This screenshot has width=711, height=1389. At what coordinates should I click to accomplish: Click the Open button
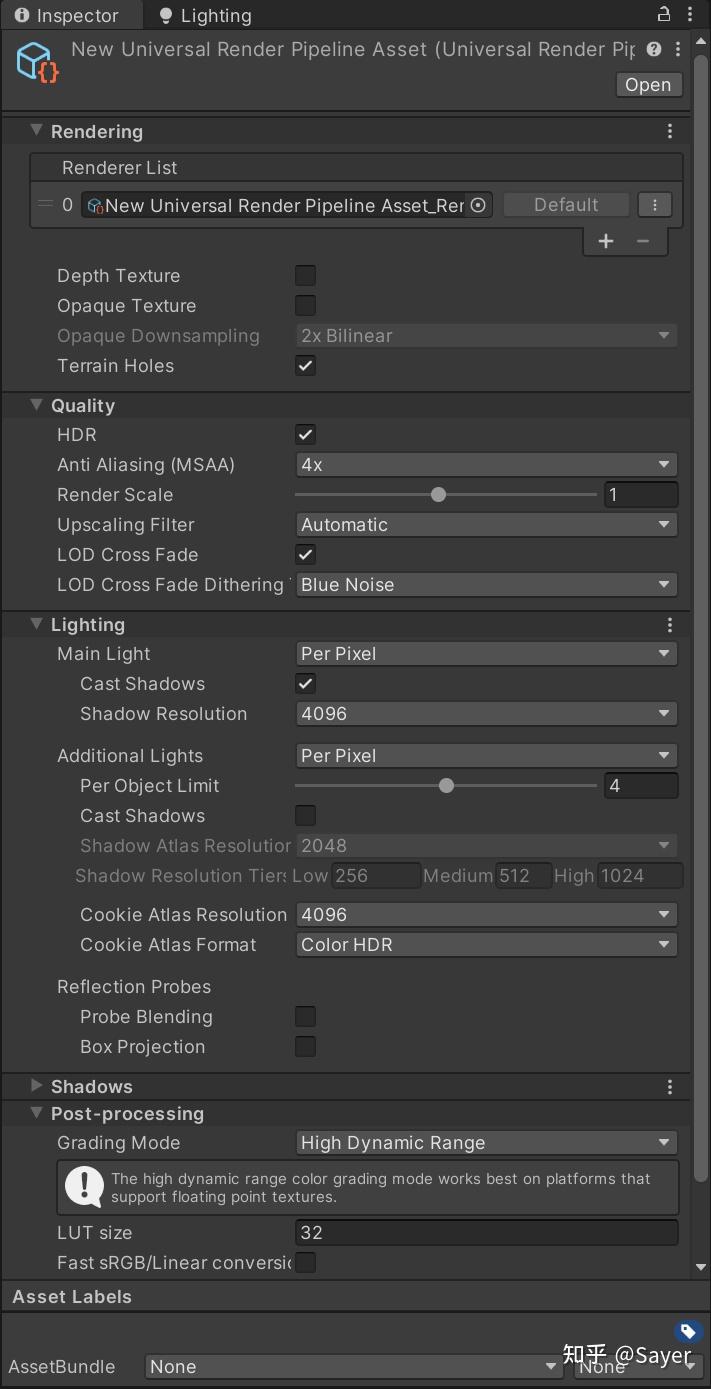(x=648, y=85)
